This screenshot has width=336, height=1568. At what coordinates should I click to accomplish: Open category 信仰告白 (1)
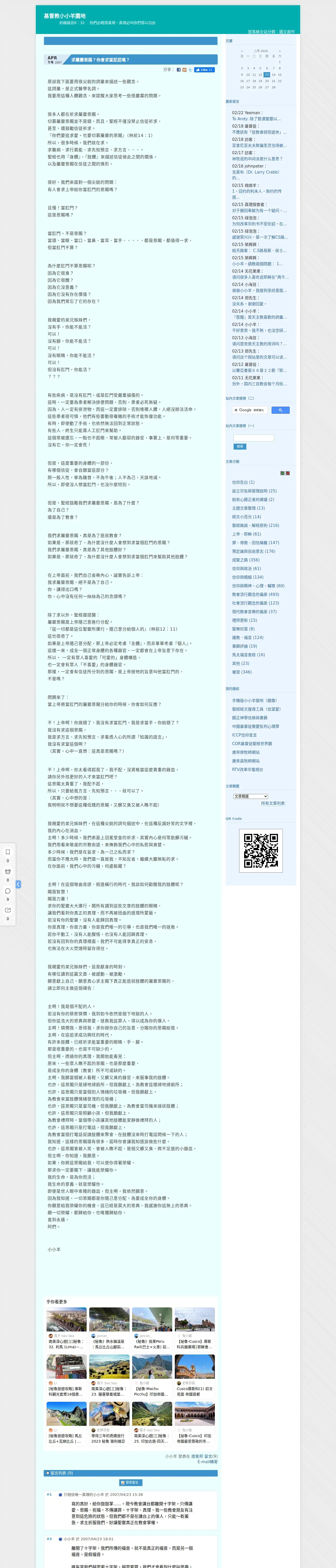[x=243, y=482]
